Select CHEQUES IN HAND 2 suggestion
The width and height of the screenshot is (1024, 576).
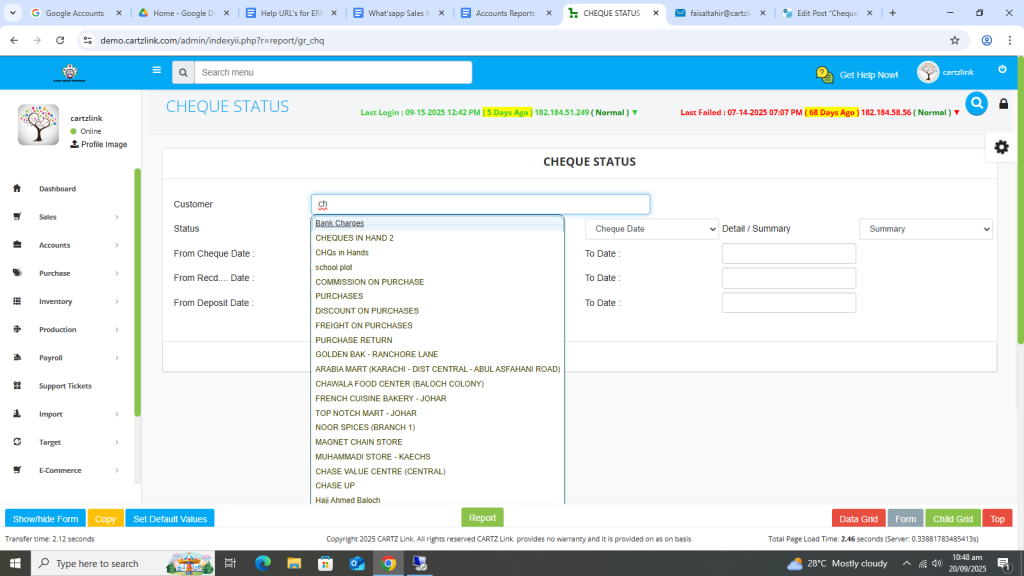pyautogui.click(x=354, y=238)
